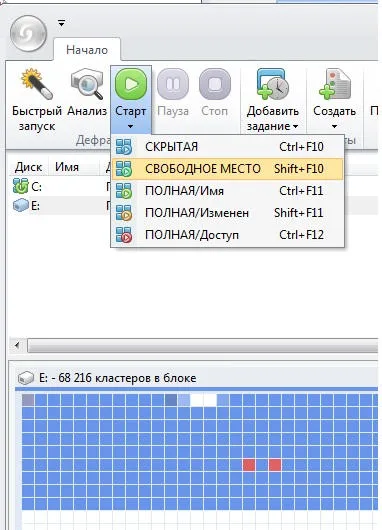Screen dimensions: 382x530
Task: Click the disabled Стоп button
Action: pyautogui.click(x=215, y=93)
